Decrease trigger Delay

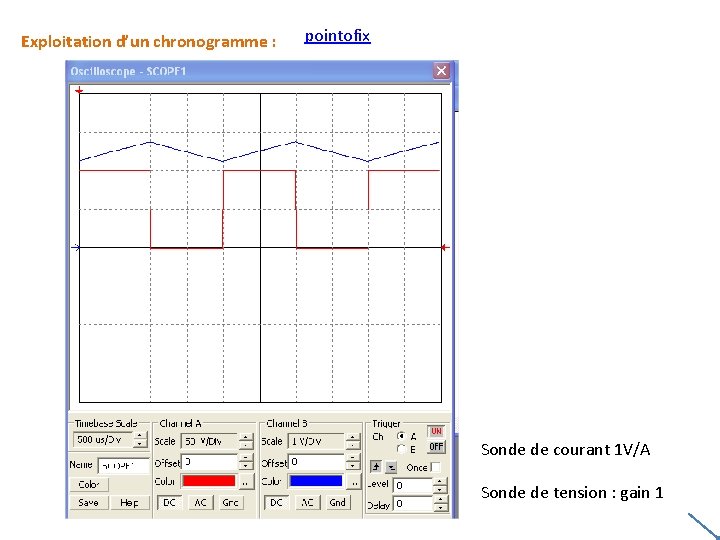[x=440, y=507]
